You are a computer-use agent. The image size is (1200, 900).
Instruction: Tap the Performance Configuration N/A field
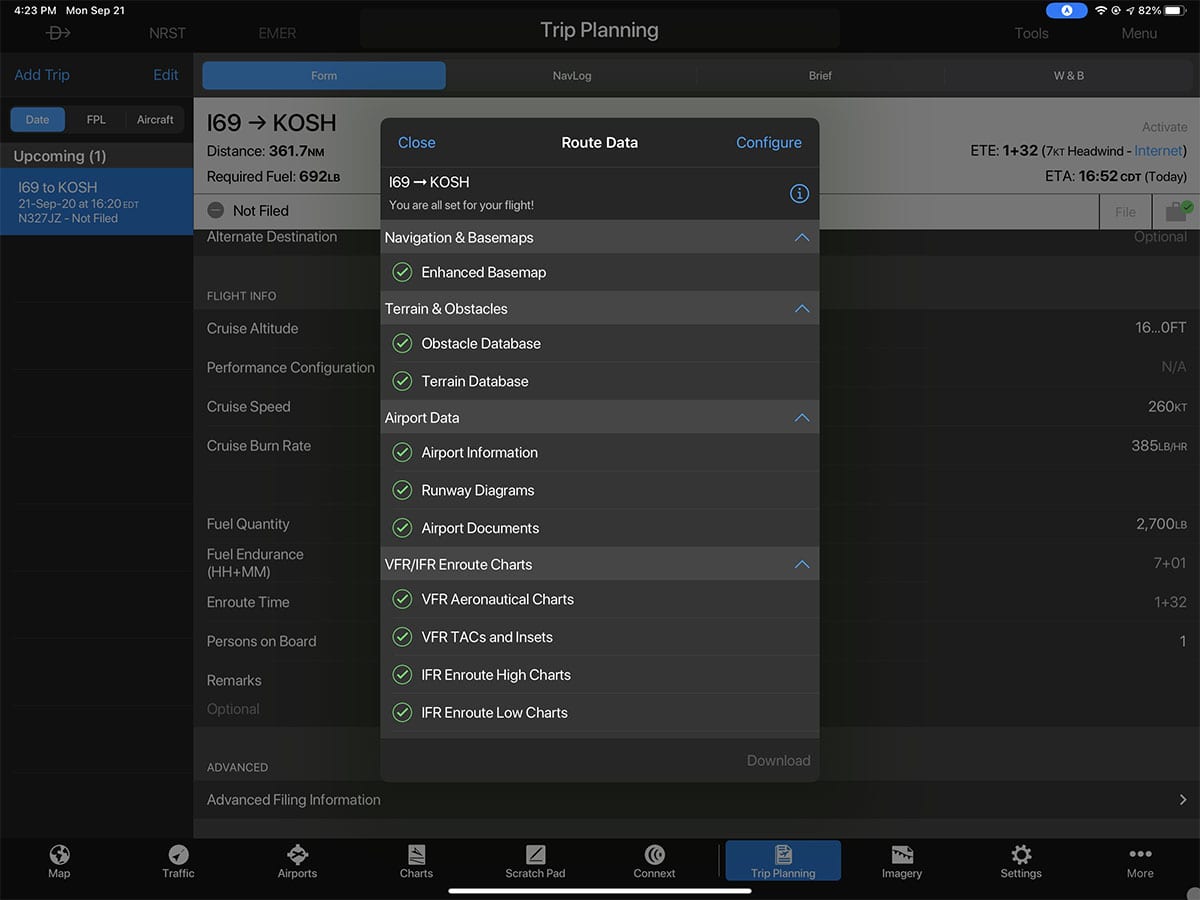(1174, 368)
